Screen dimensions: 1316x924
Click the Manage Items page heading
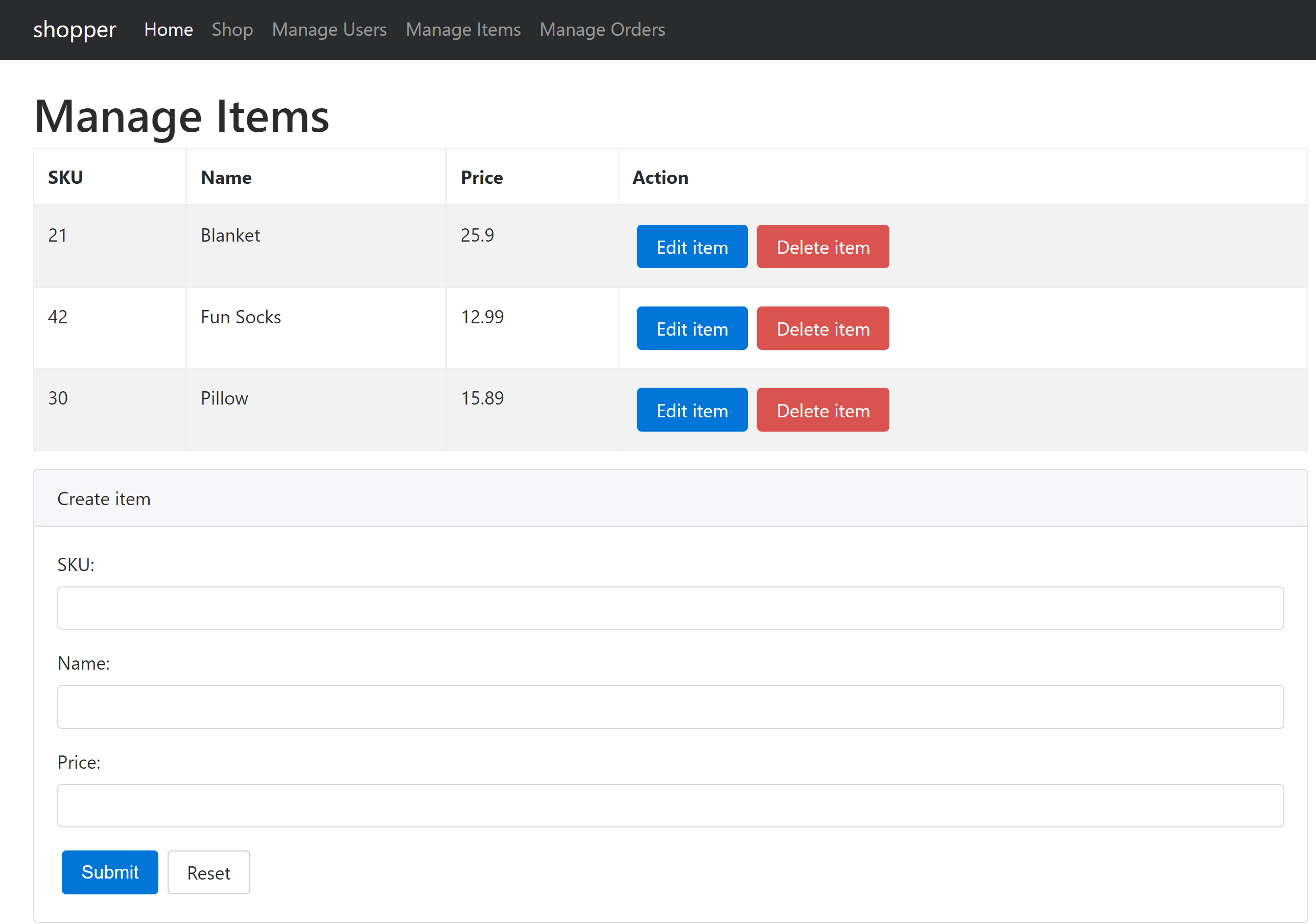click(182, 116)
